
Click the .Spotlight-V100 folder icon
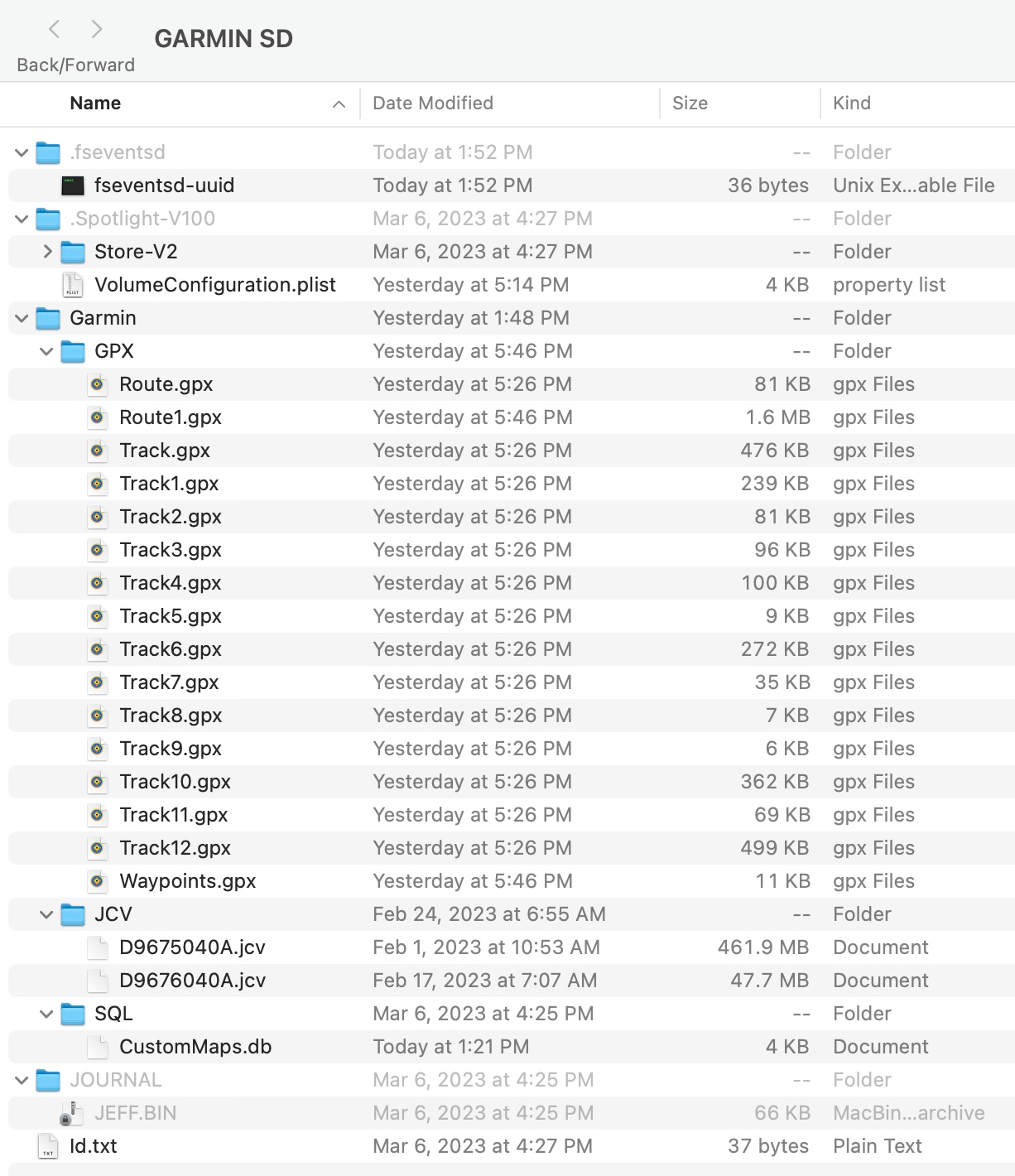click(x=48, y=219)
